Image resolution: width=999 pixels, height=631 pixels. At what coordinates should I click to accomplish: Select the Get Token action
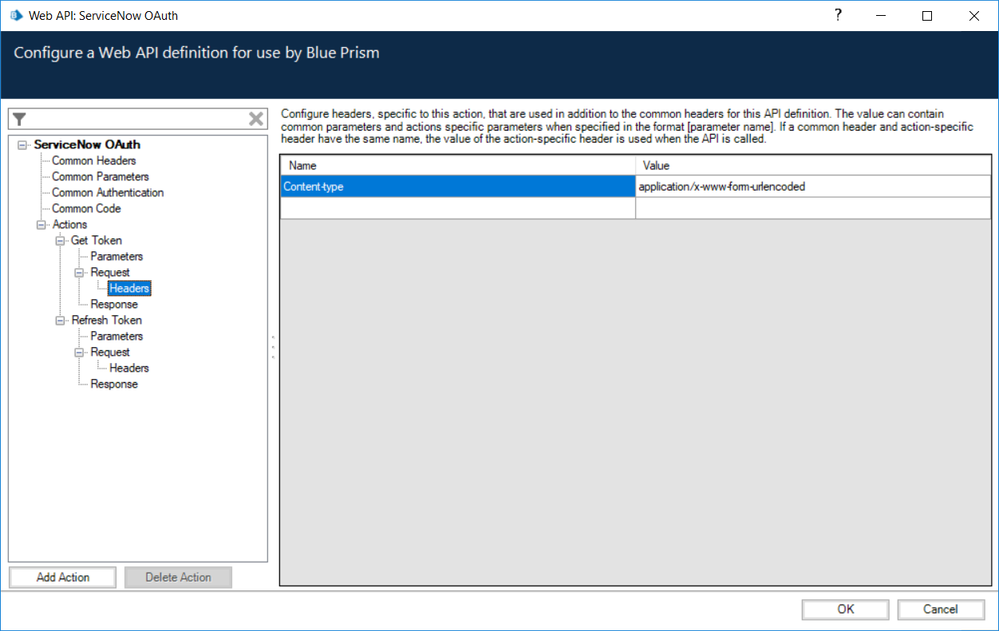(96, 240)
